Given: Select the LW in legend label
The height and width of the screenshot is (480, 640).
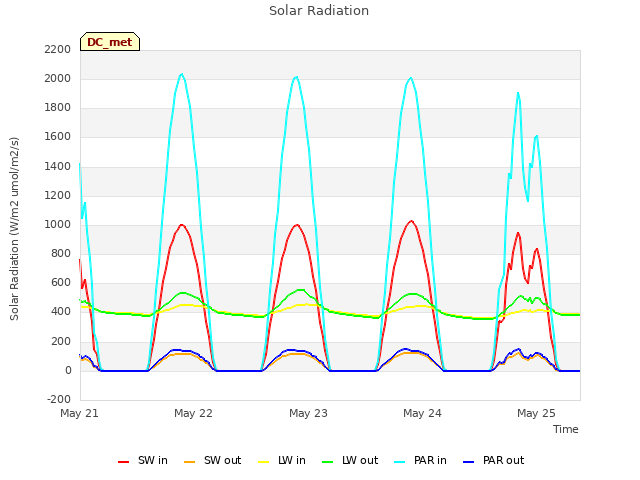Looking at the screenshot, I should 291,460.
